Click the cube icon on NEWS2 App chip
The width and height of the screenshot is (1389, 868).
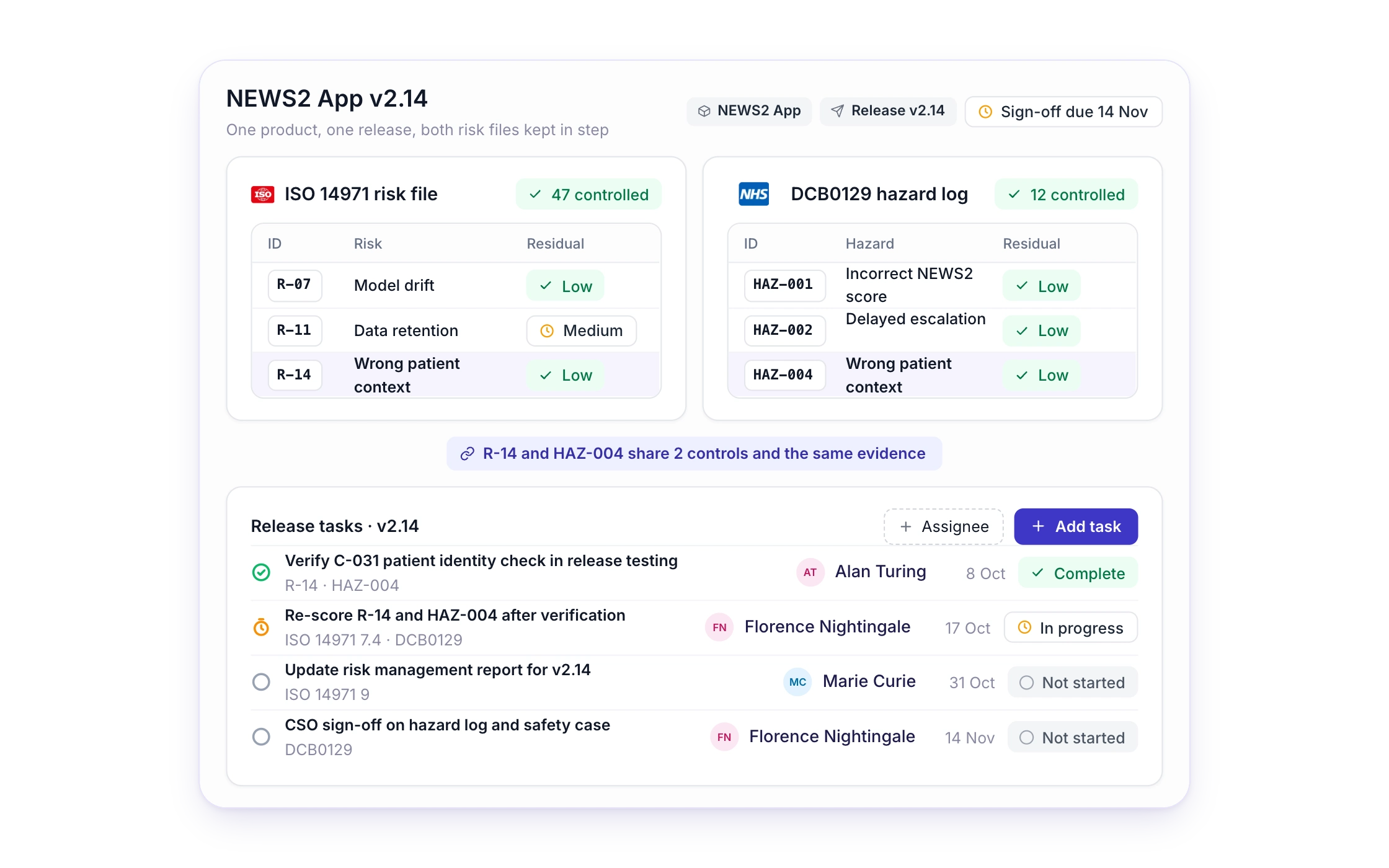coord(704,111)
